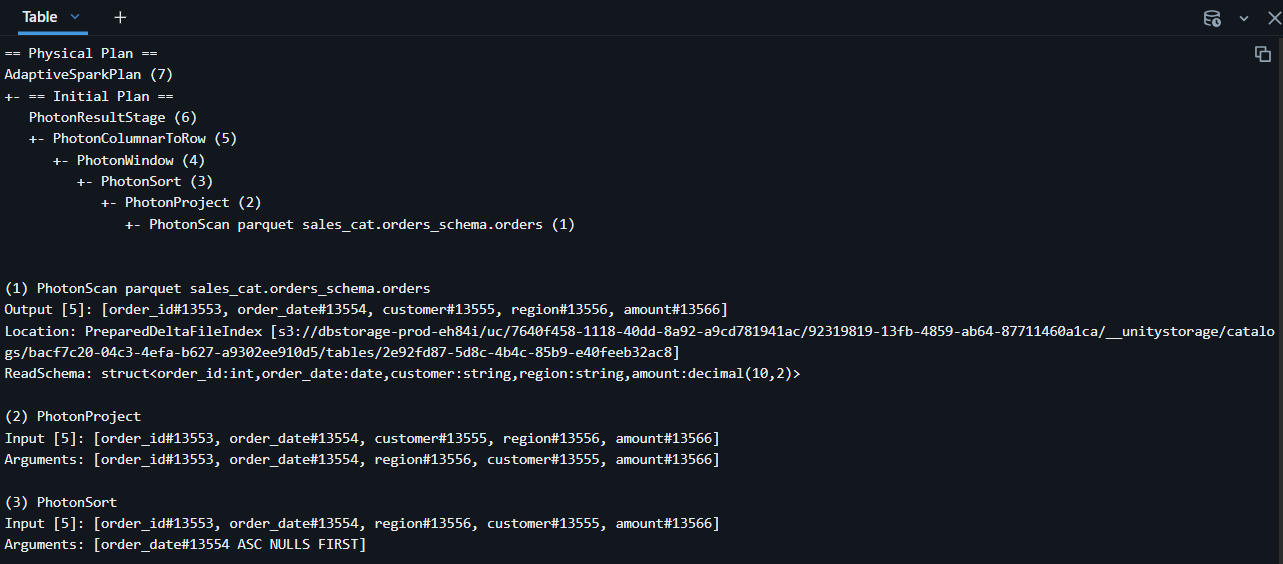Click the PhotonScan parquet tree node (1)
This screenshot has width=1283, height=564.
click(362, 224)
